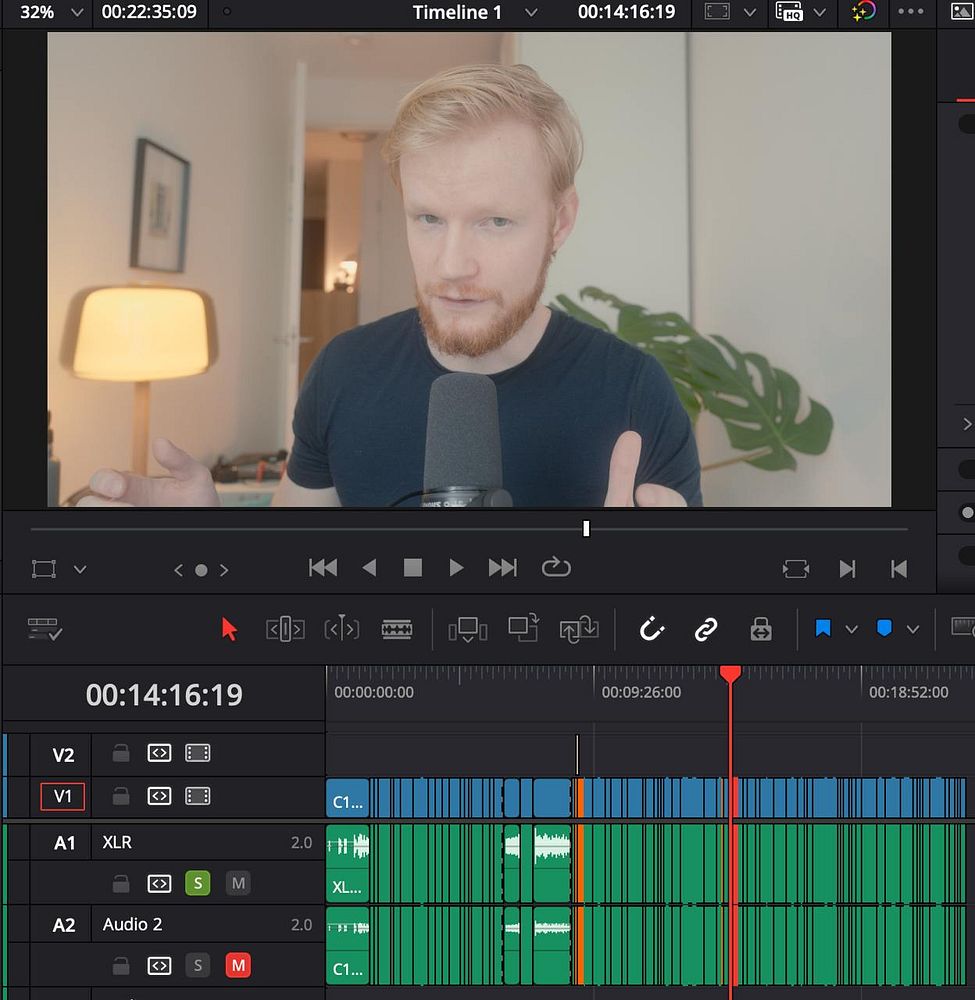This screenshot has width=975, height=1000.
Task: Click the red timeline playhead marker
Action: [x=730, y=674]
